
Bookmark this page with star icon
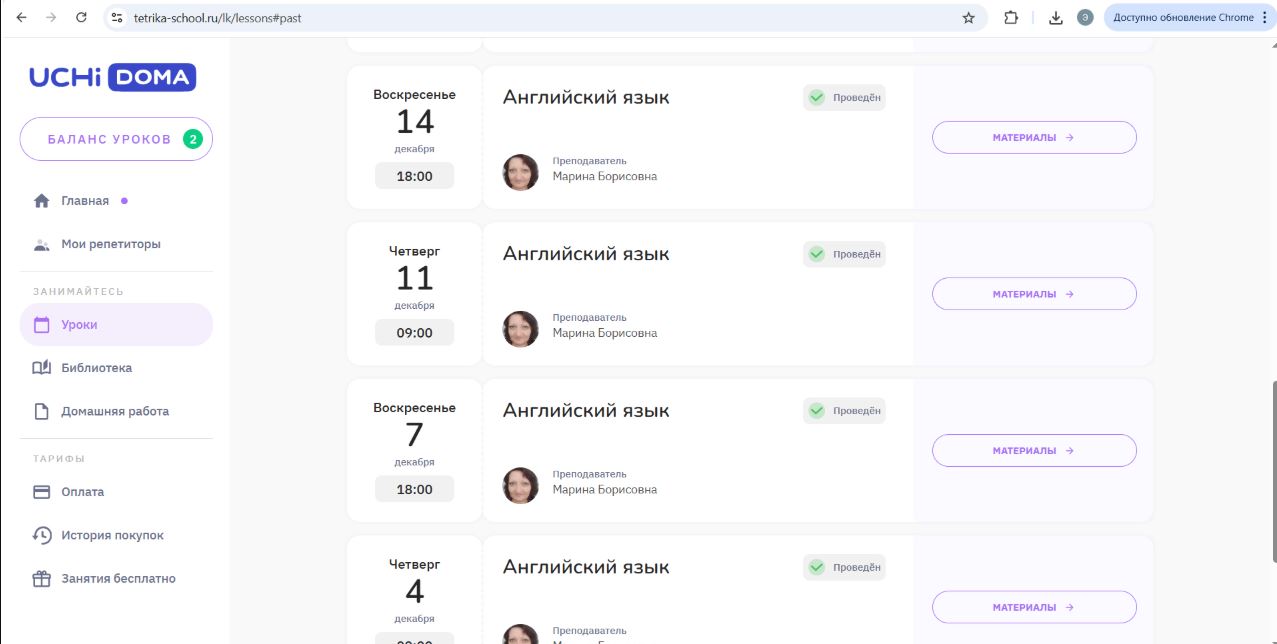coord(968,18)
